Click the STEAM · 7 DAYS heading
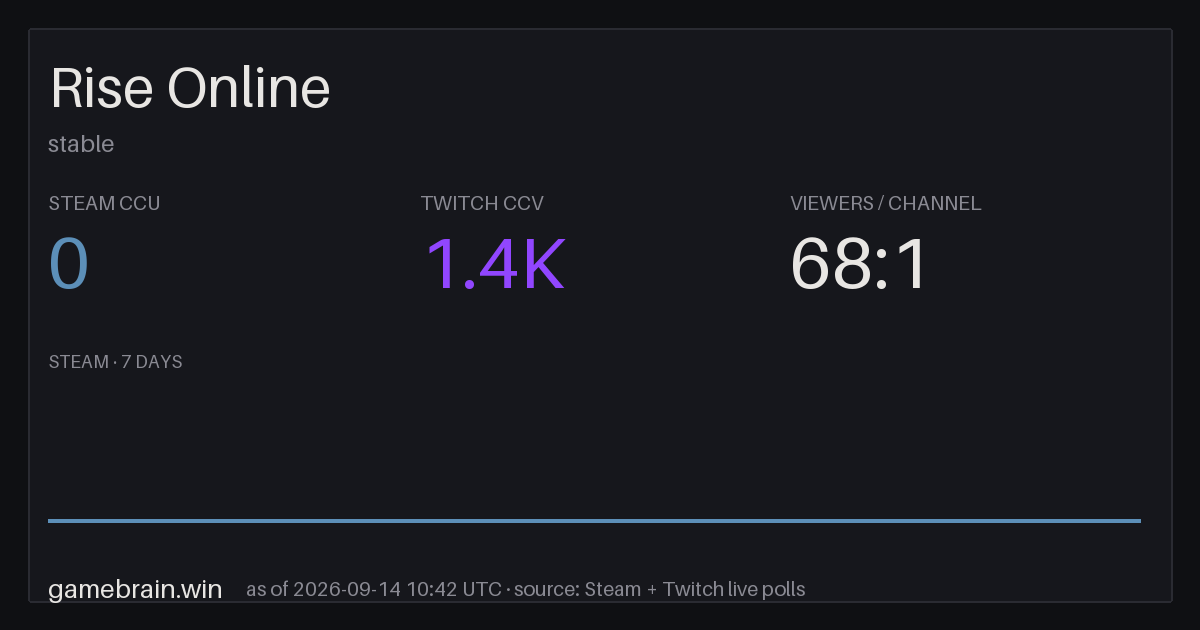Viewport: 1200px width, 630px height. click(115, 362)
